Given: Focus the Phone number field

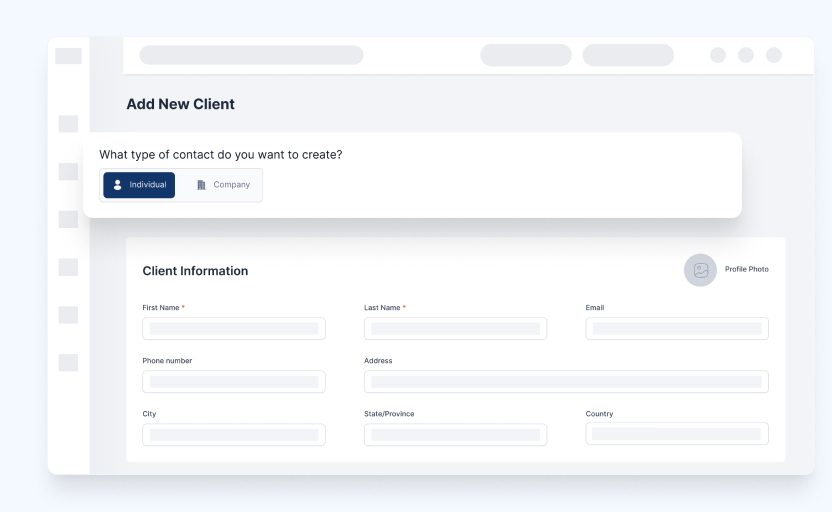Looking at the screenshot, I should click(x=234, y=381).
